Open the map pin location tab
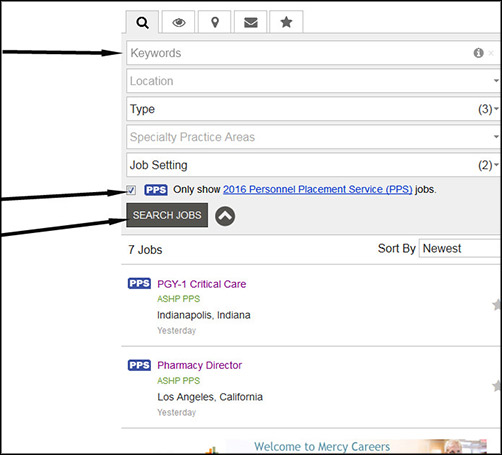The height and width of the screenshot is (455, 502). coord(214,22)
